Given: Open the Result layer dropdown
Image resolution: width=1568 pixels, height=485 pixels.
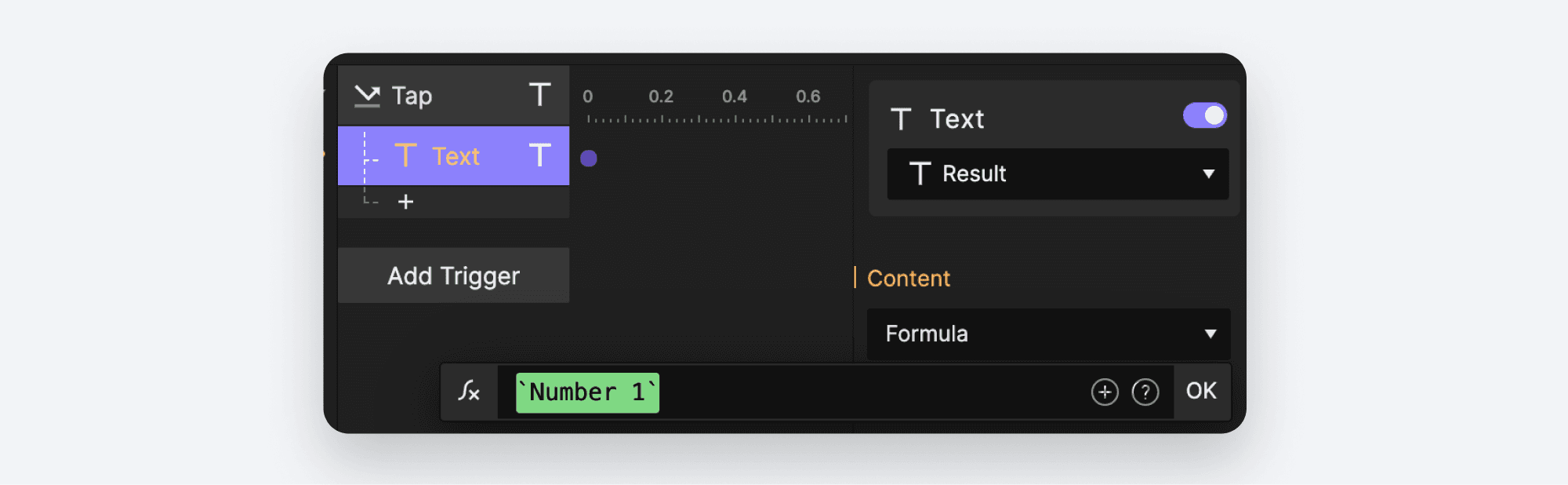Looking at the screenshot, I should [x=1057, y=174].
